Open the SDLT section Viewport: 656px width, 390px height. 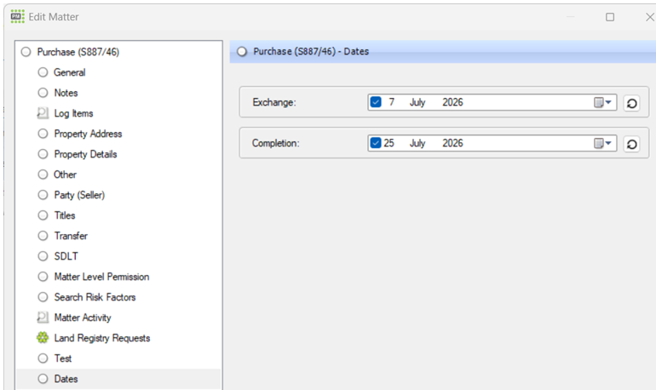click(66, 256)
